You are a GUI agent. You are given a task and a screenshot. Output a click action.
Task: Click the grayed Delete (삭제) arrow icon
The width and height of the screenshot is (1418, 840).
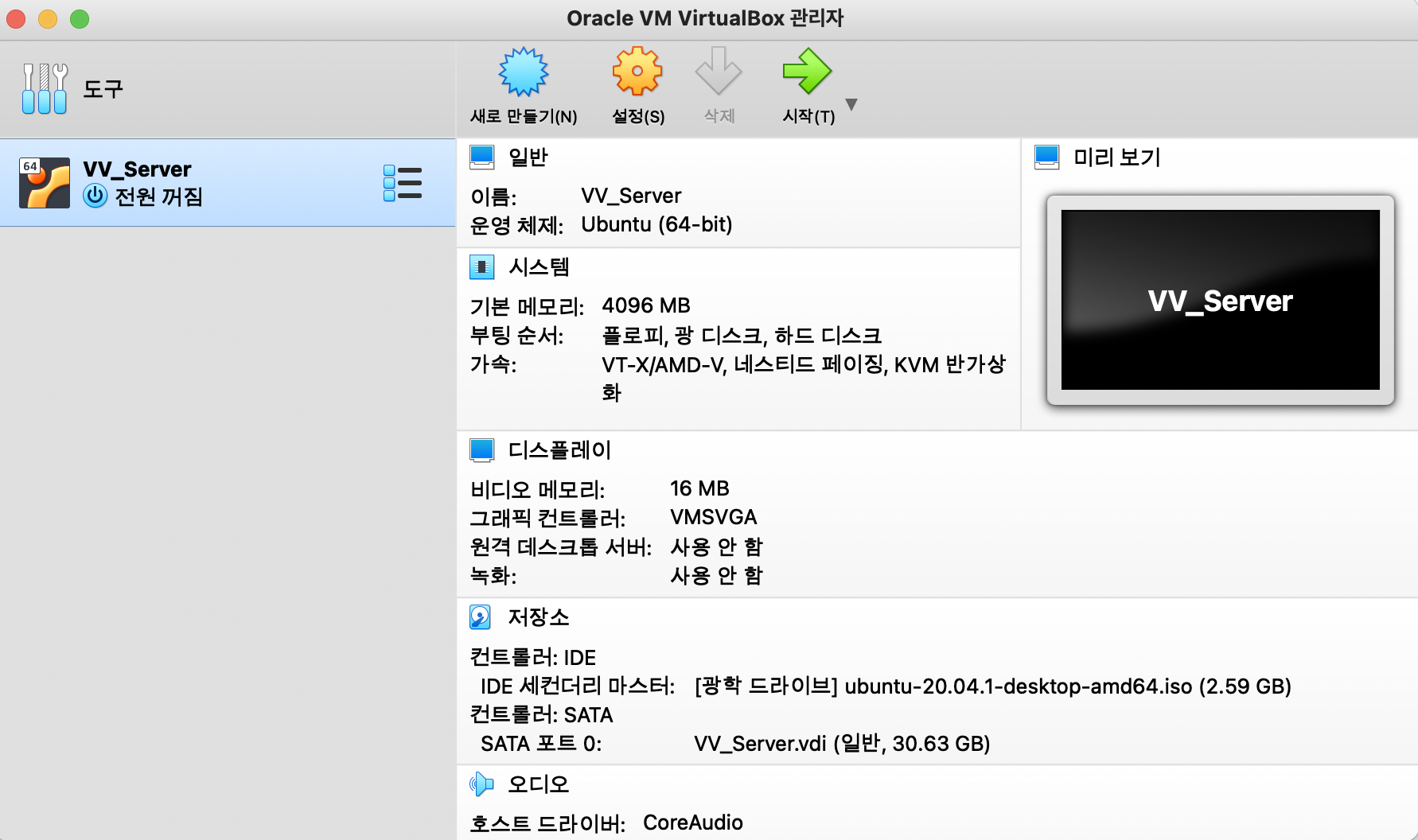pos(719,72)
